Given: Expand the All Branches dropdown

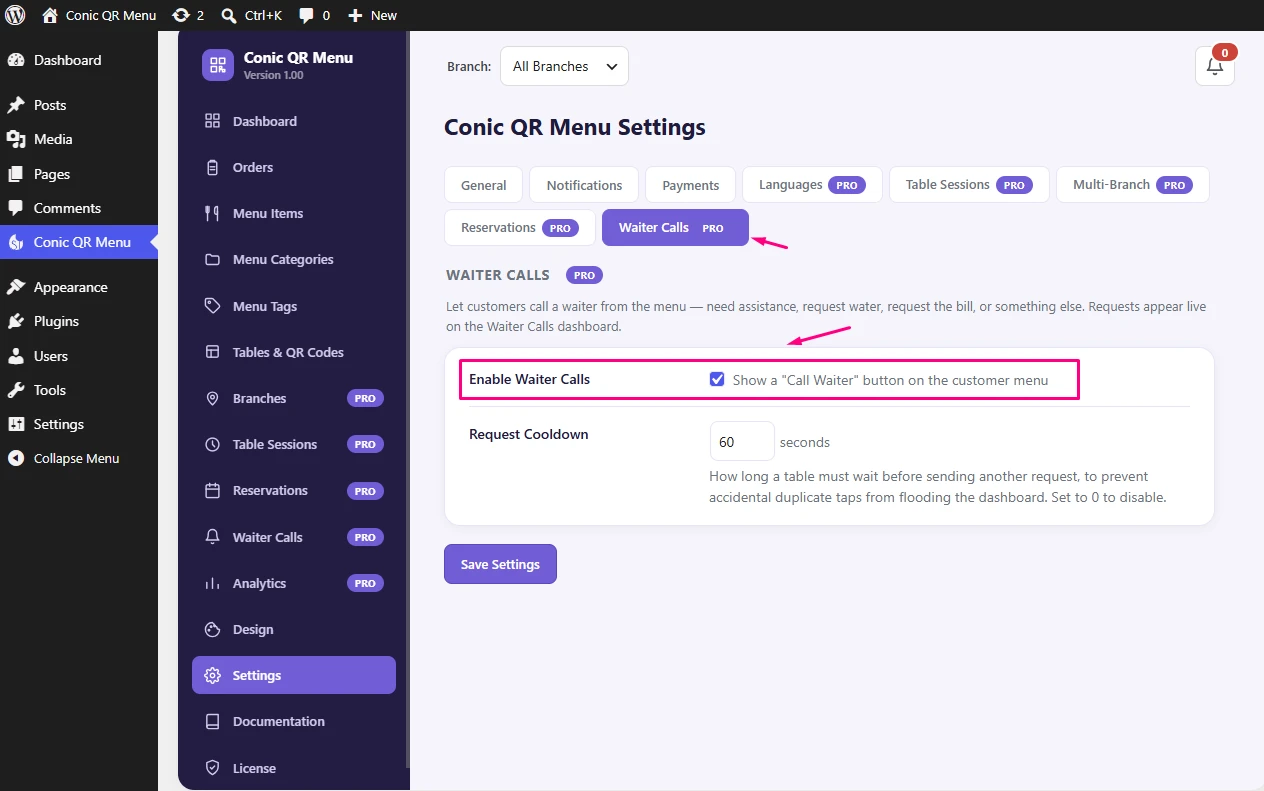Looking at the screenshot, I should tap(564, 66).
